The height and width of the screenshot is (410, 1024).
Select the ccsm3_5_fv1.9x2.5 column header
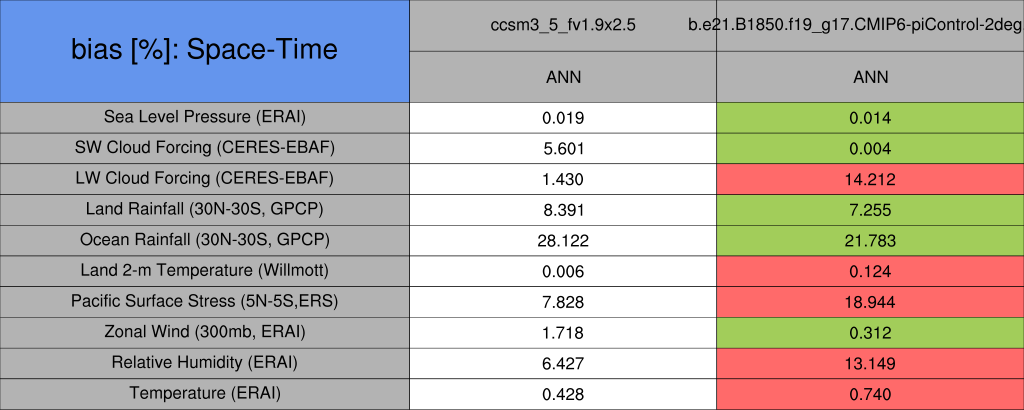(x=563, y=25)
